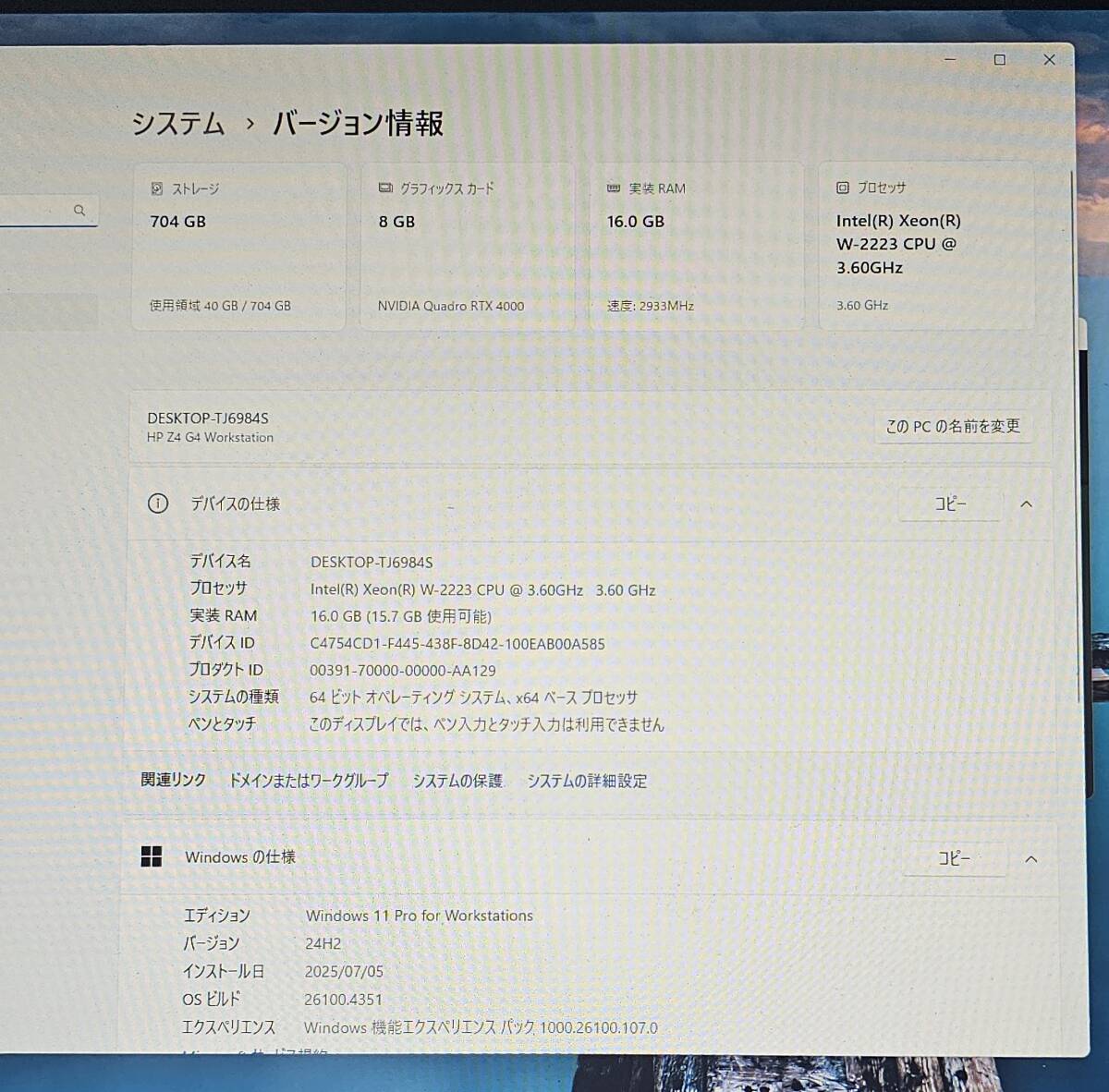
Task: Open the グラフィックス カード 8 GB card
Action: tap(468, 247)
